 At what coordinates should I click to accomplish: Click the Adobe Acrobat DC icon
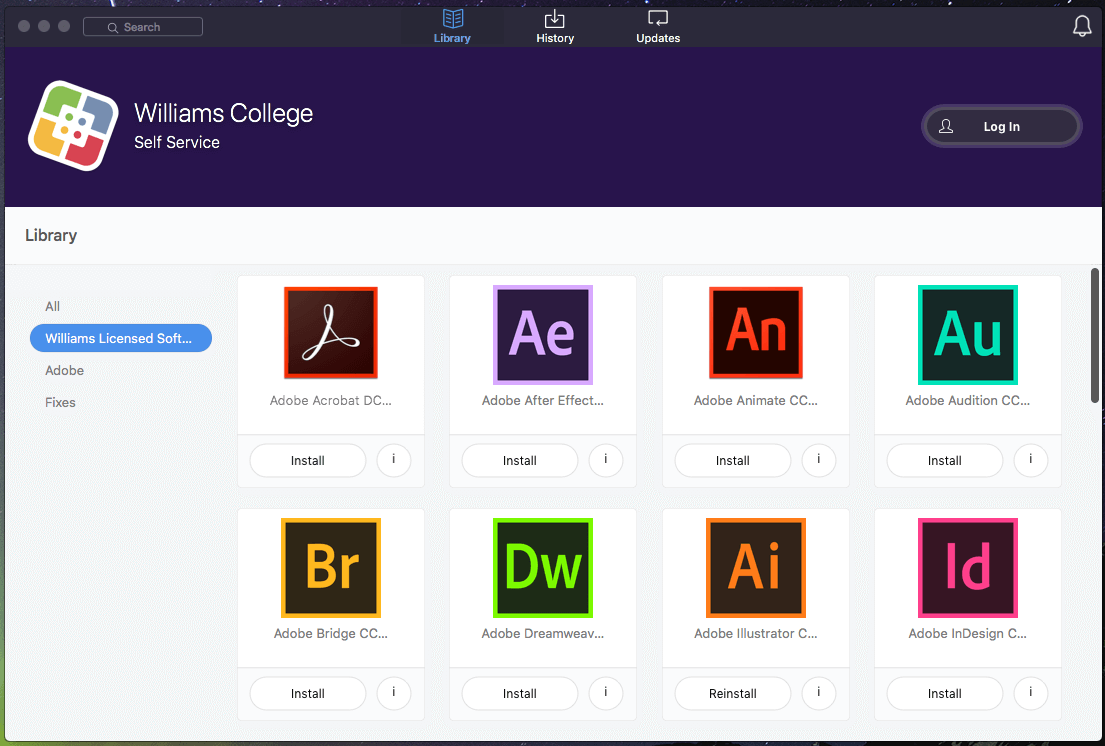331,336
